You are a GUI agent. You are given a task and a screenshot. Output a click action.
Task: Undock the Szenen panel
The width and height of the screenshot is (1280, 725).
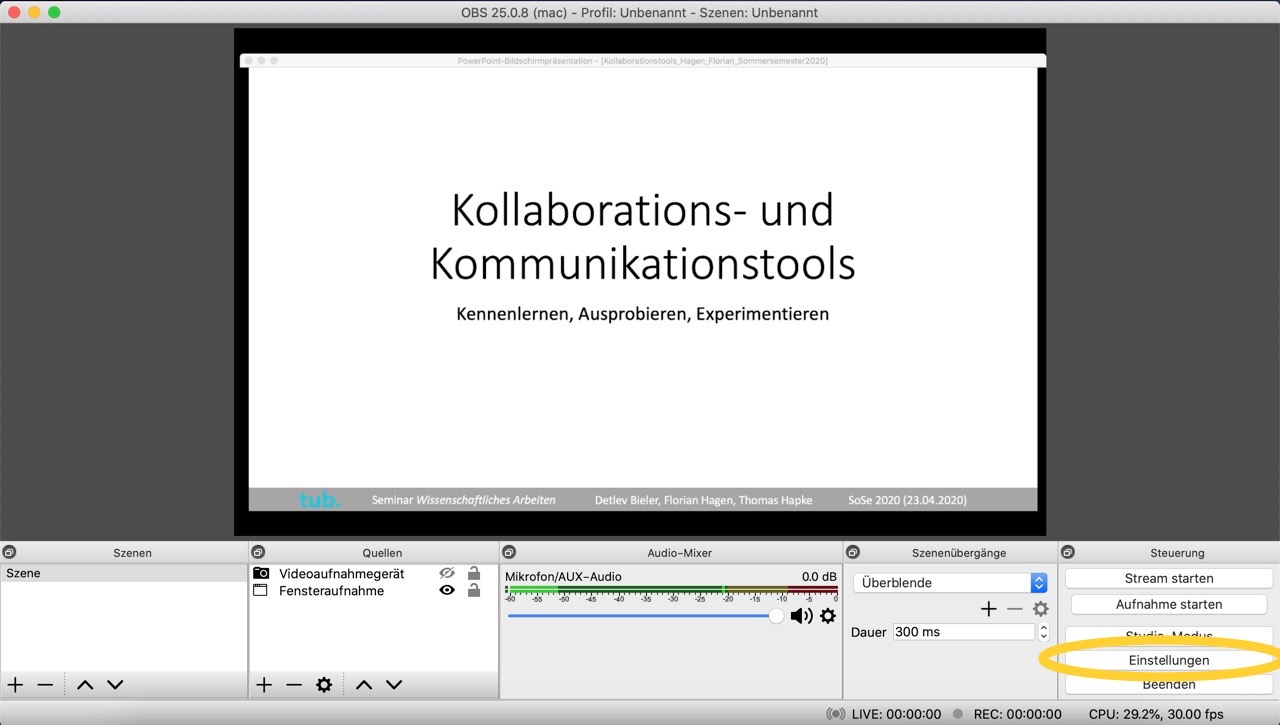coord(9,552)
